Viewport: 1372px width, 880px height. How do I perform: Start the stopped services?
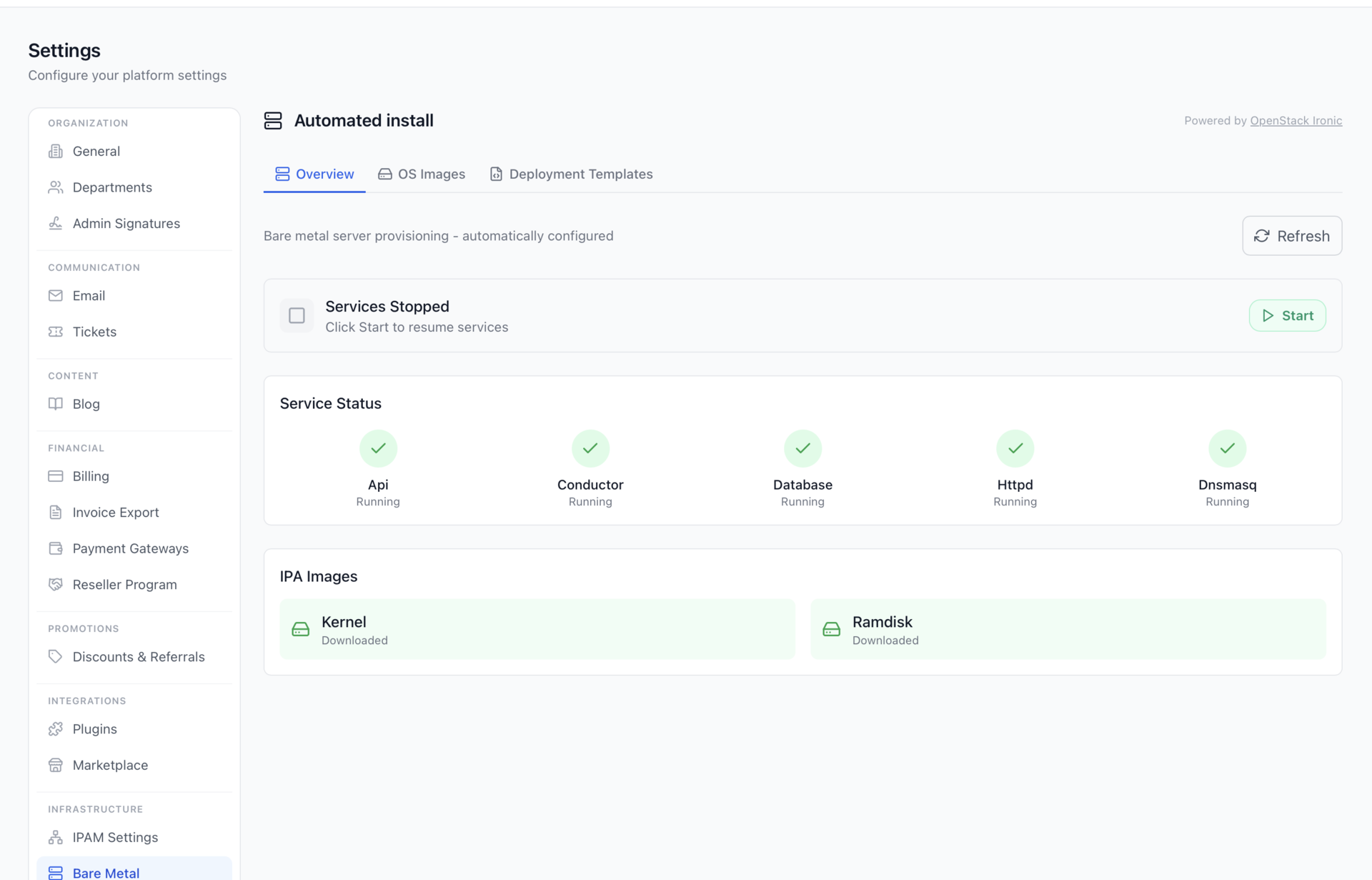(1287, 315)
